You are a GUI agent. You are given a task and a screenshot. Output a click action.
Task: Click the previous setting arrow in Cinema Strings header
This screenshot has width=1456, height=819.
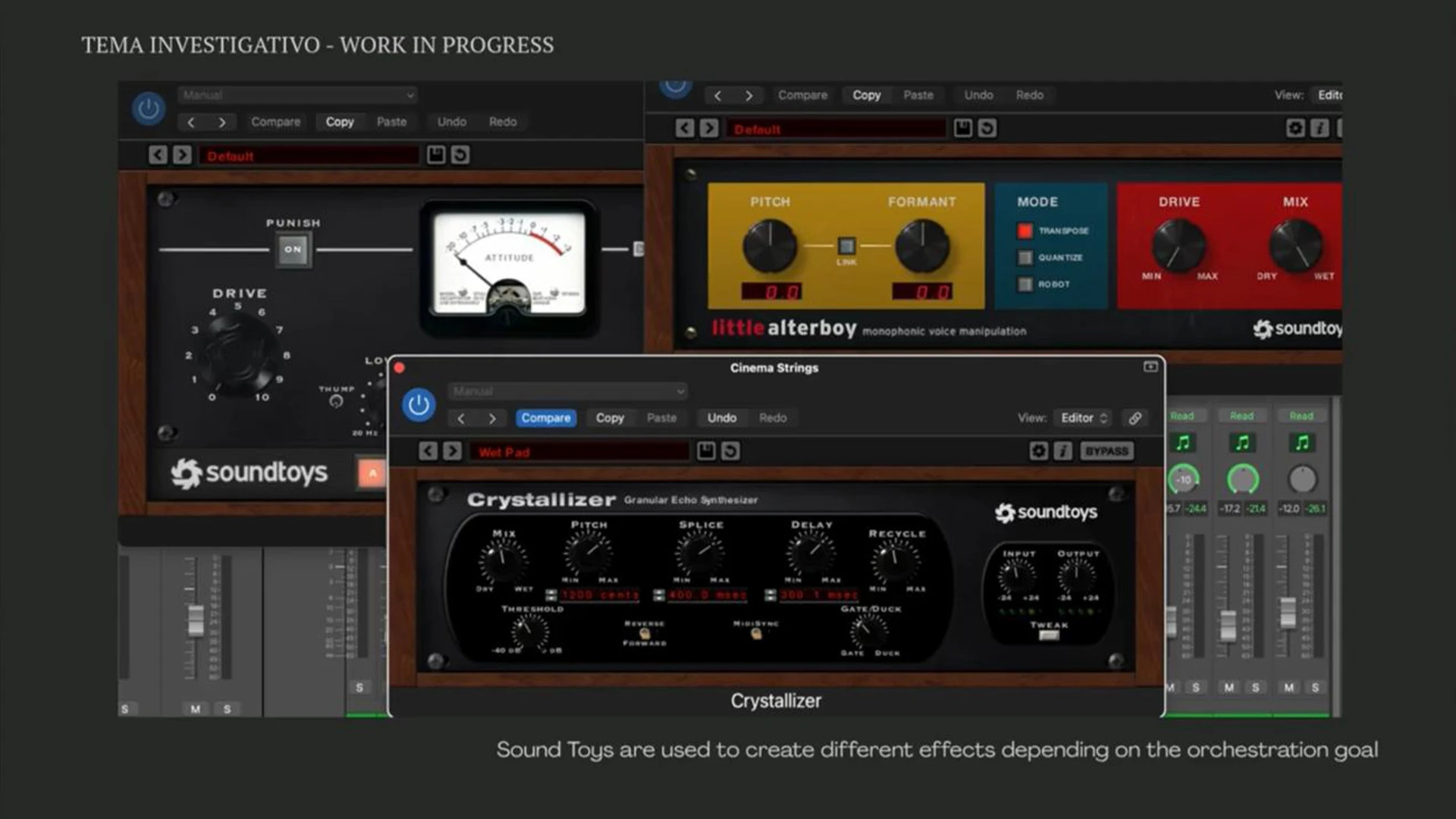[x=460, y=418]
